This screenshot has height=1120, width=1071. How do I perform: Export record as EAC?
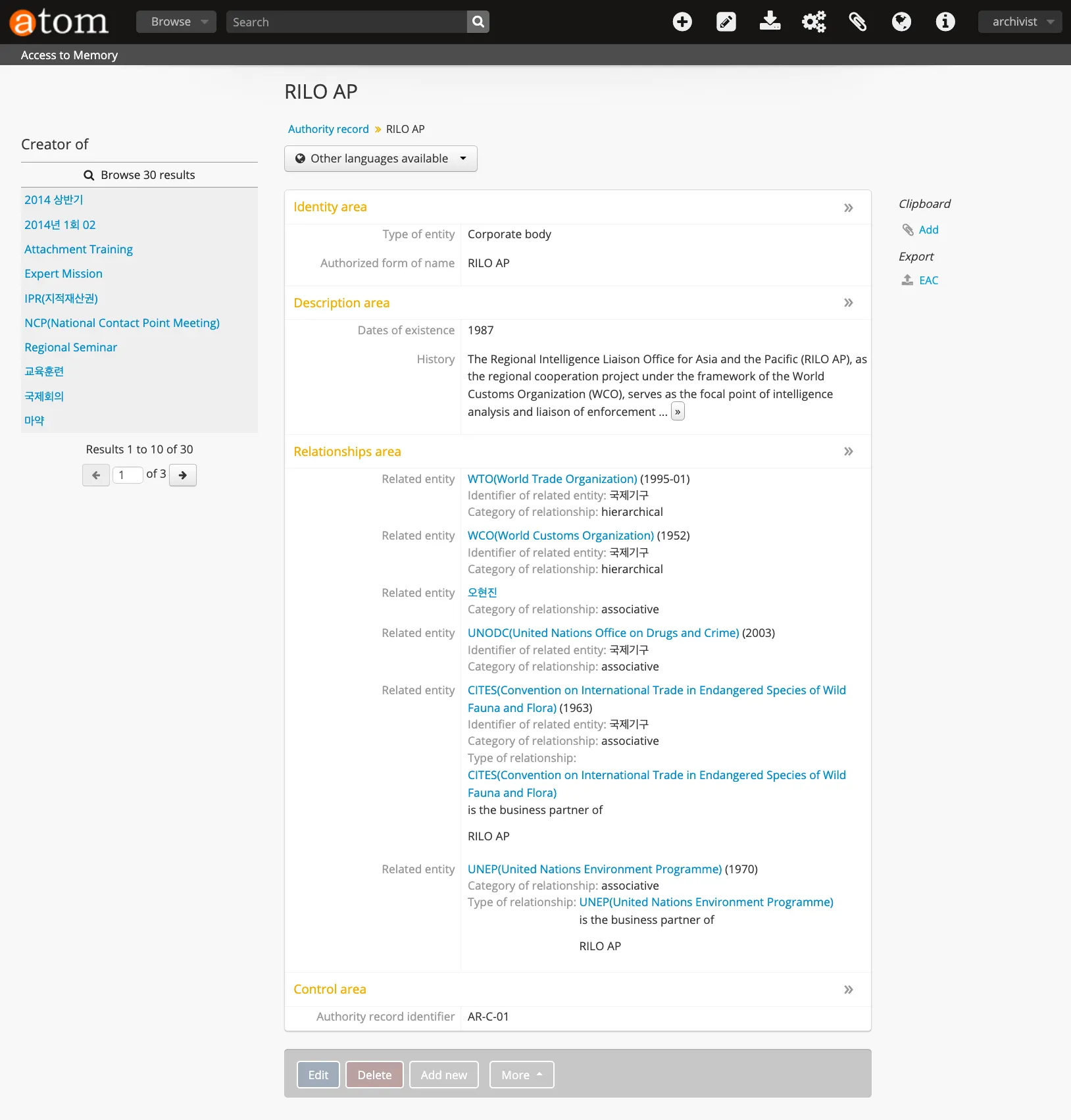pos(929,280)
